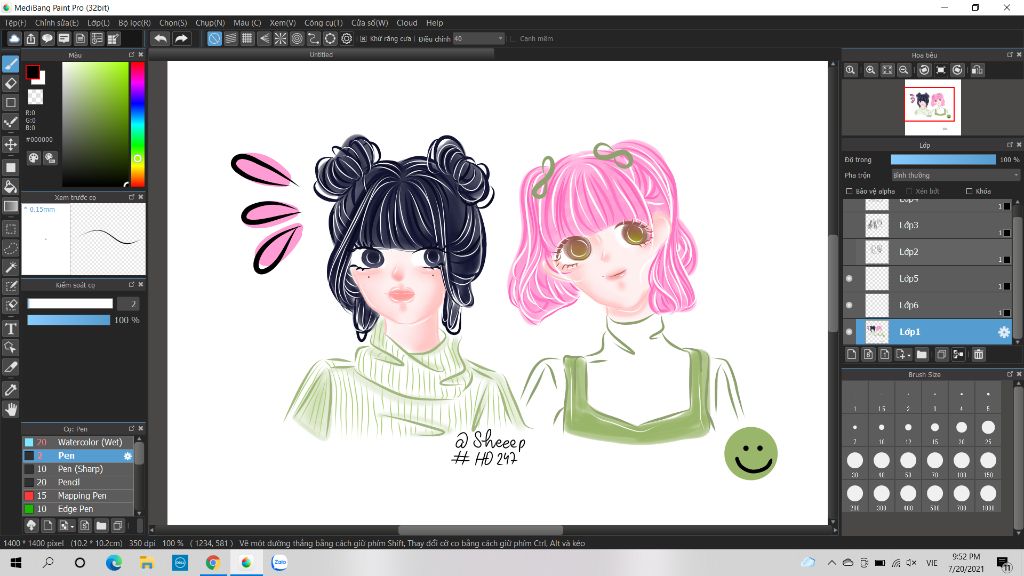This screenshot has height=576, width=1024.
Task: Click the black foreground color swatch
Action: [x=33, y=72]
